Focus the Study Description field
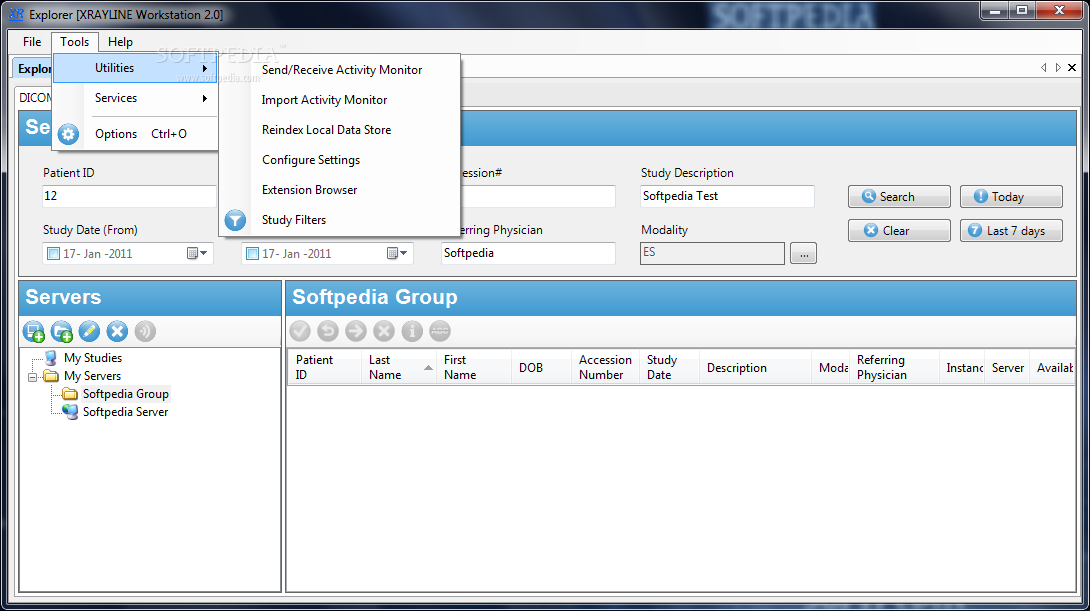Image resolution: width=1090 pixels, height=611 pixels. [727, 196]
